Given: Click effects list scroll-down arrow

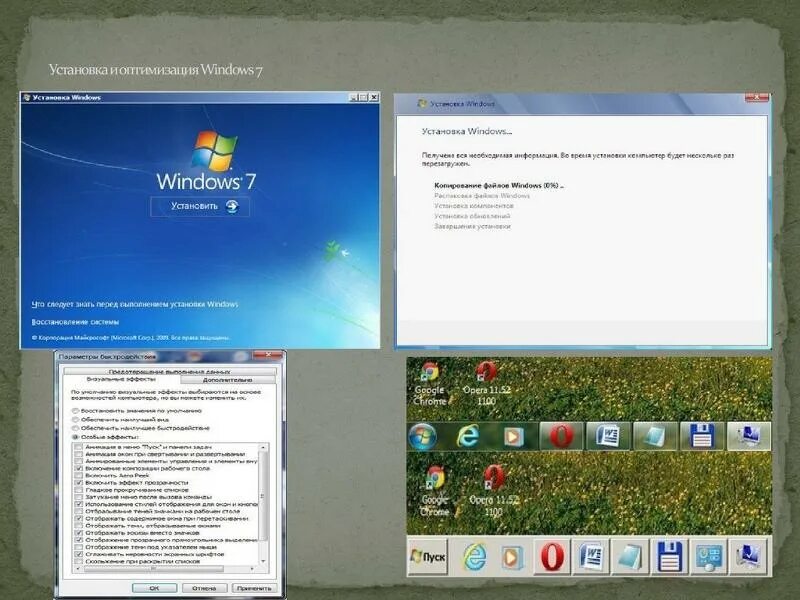Looking at the screenshot, I should coord(263,561).
